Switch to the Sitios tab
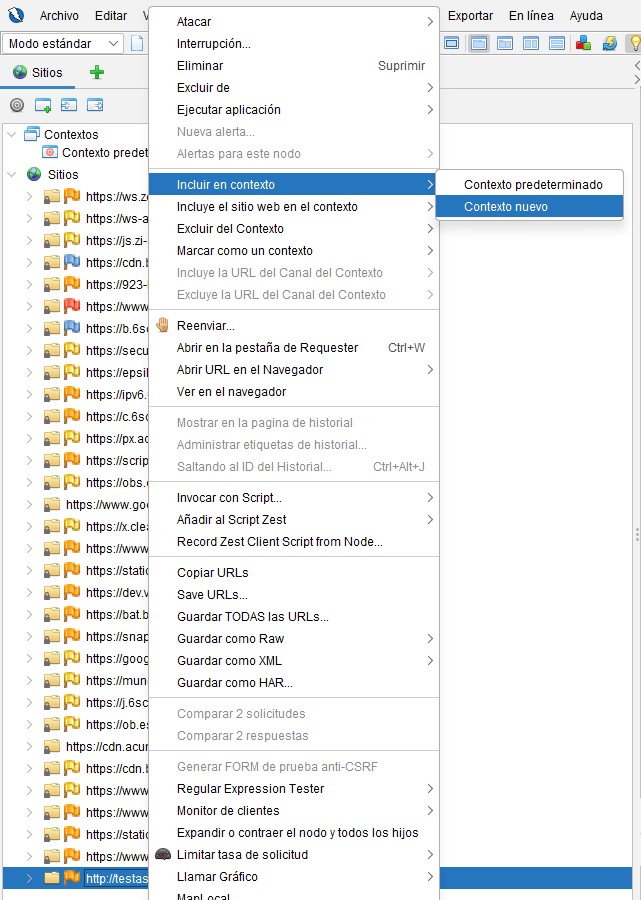 (37, 73)
